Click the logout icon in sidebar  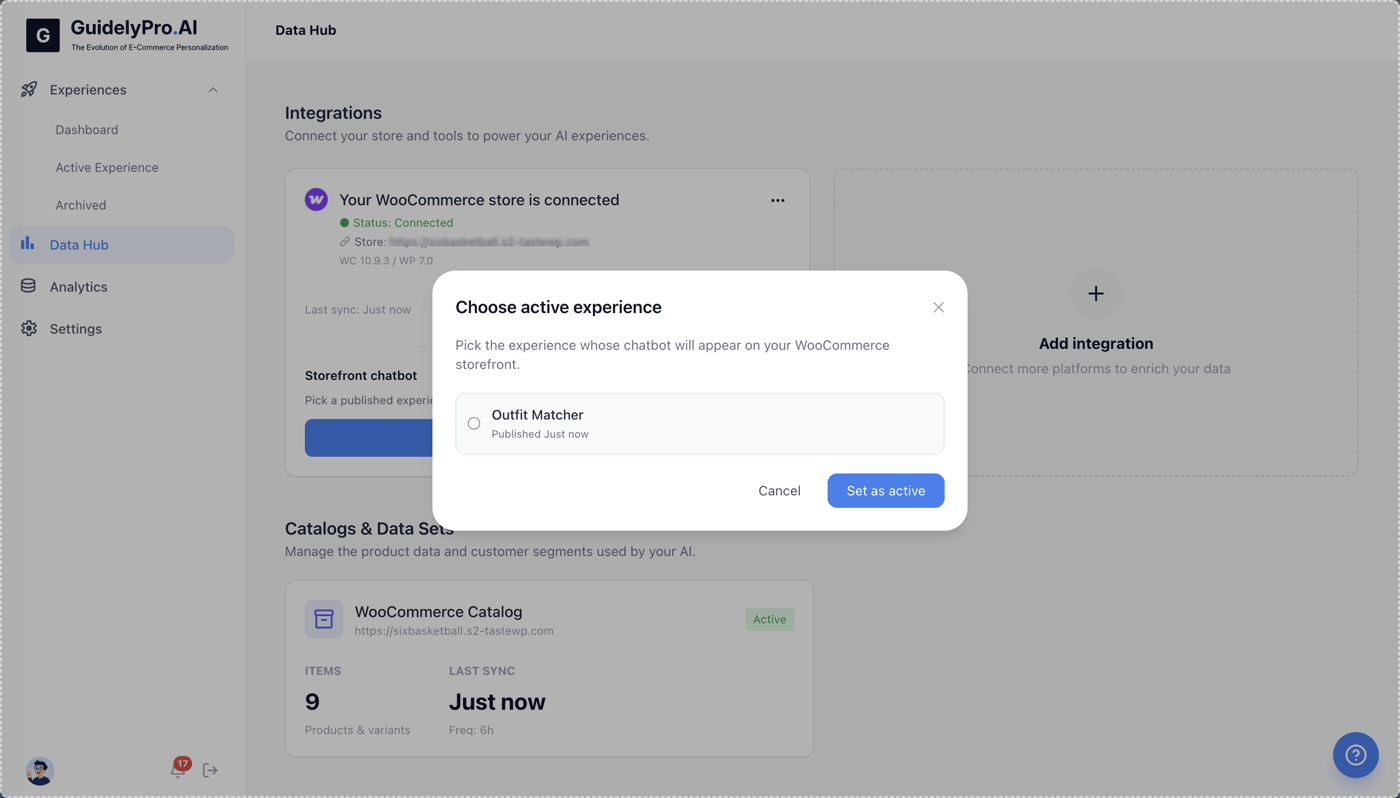(210, 770)
